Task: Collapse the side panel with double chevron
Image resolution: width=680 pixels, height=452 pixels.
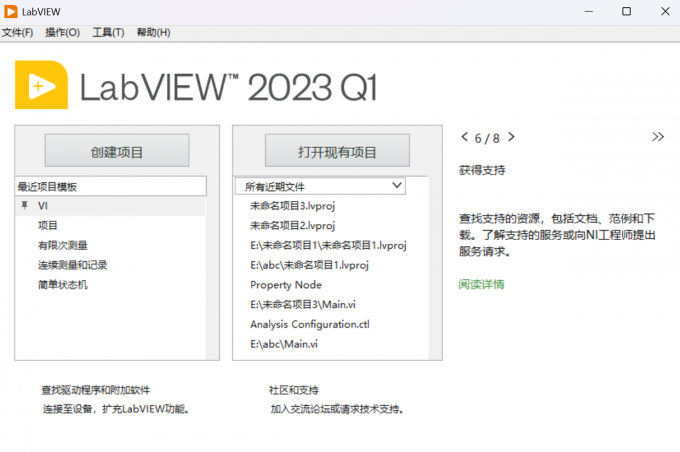Action: [658, 137]
